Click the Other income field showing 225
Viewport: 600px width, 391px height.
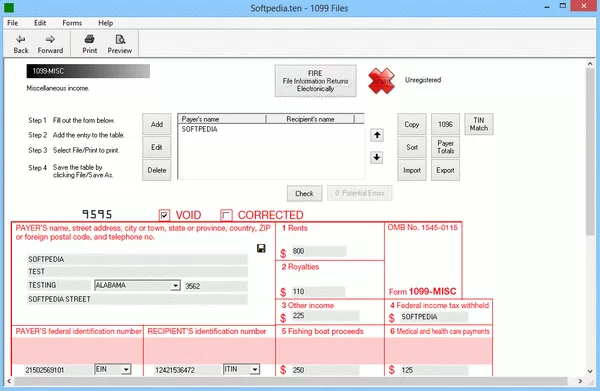click(x=325, y=316)
